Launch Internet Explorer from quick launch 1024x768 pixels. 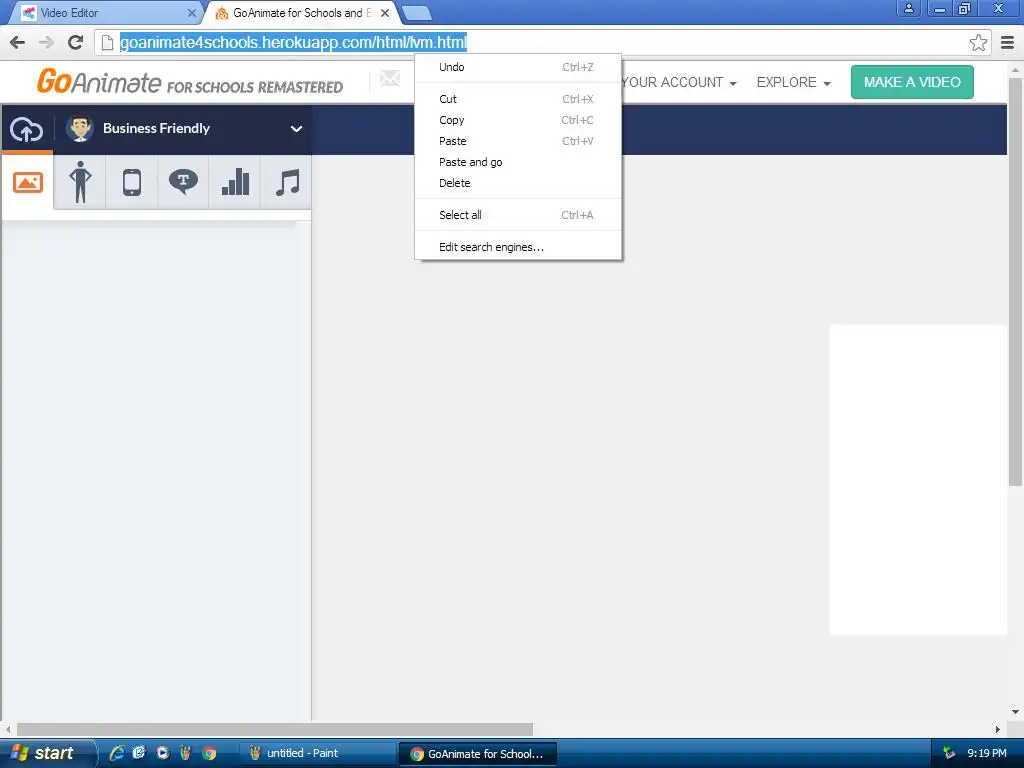[117, 753]
